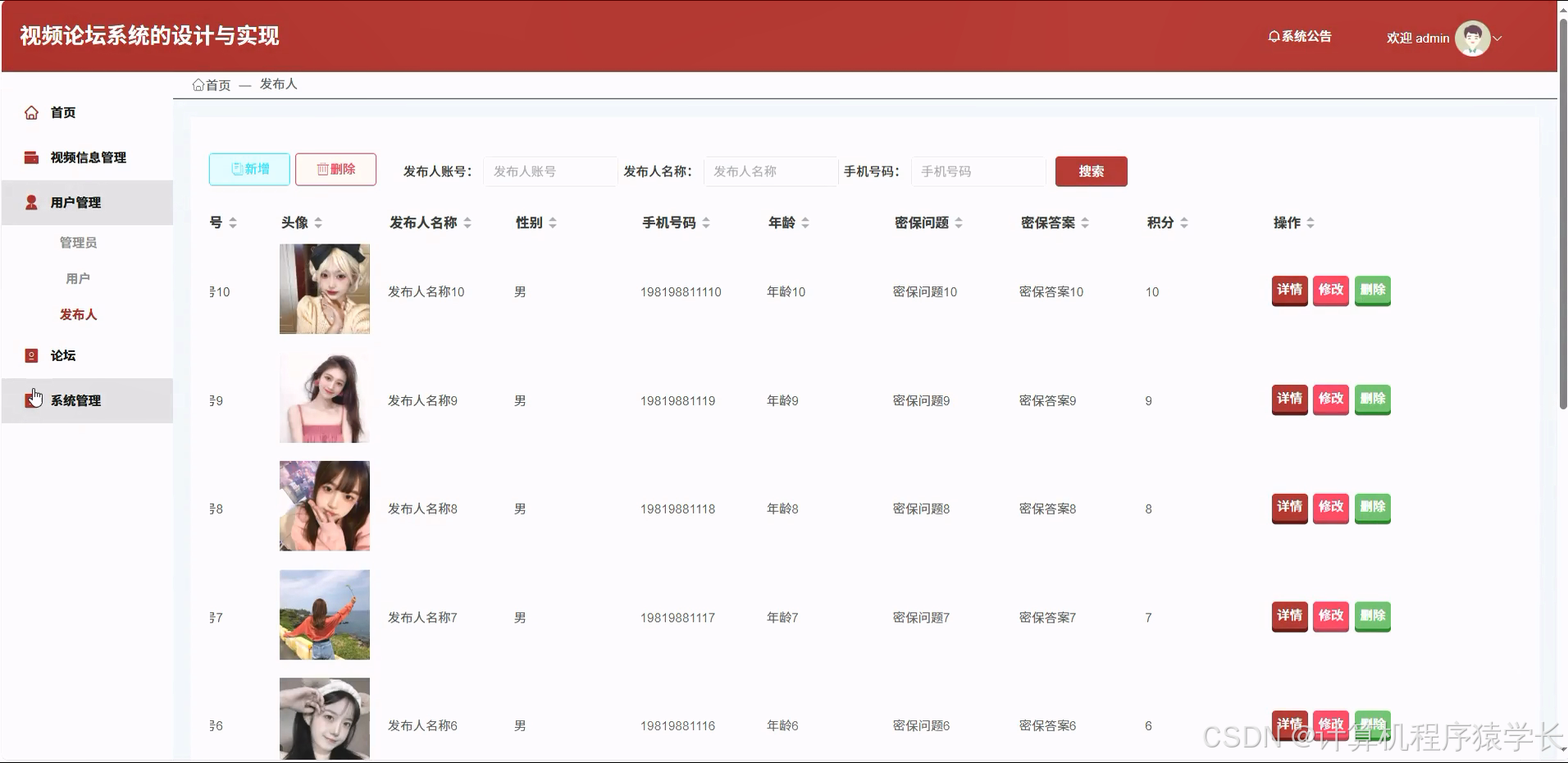
Task: Toggle ascending sort on 年龄 column
Action: pyautogui.click(x=807, y=217)
